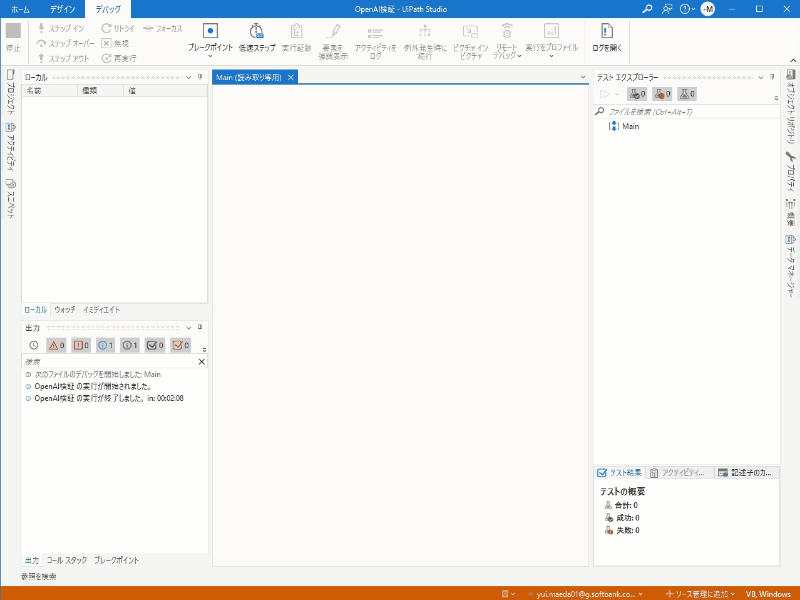Click the search magnifier in title bar
This screenshot has height=600, width=800.
647,9
